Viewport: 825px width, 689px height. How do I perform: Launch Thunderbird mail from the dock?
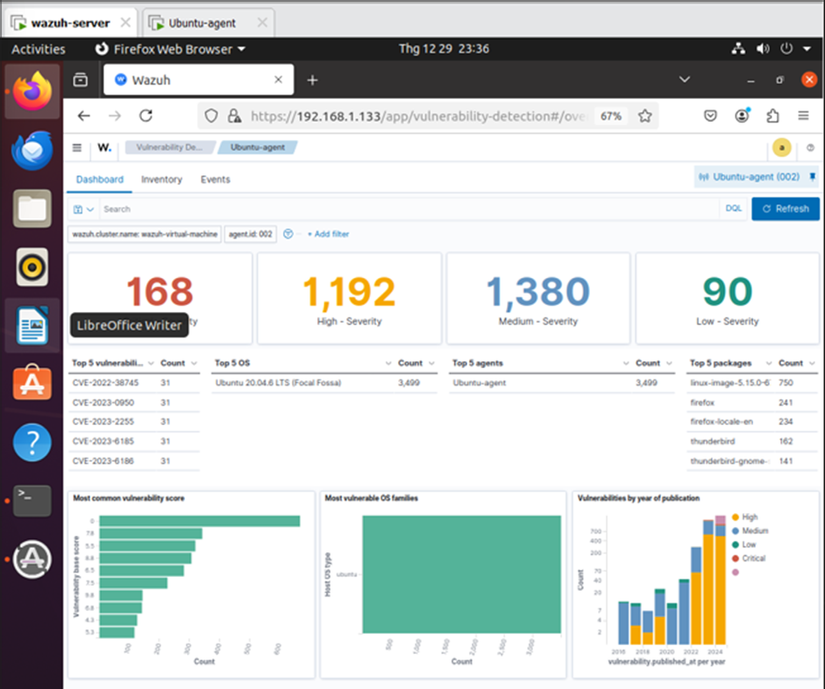32,150
